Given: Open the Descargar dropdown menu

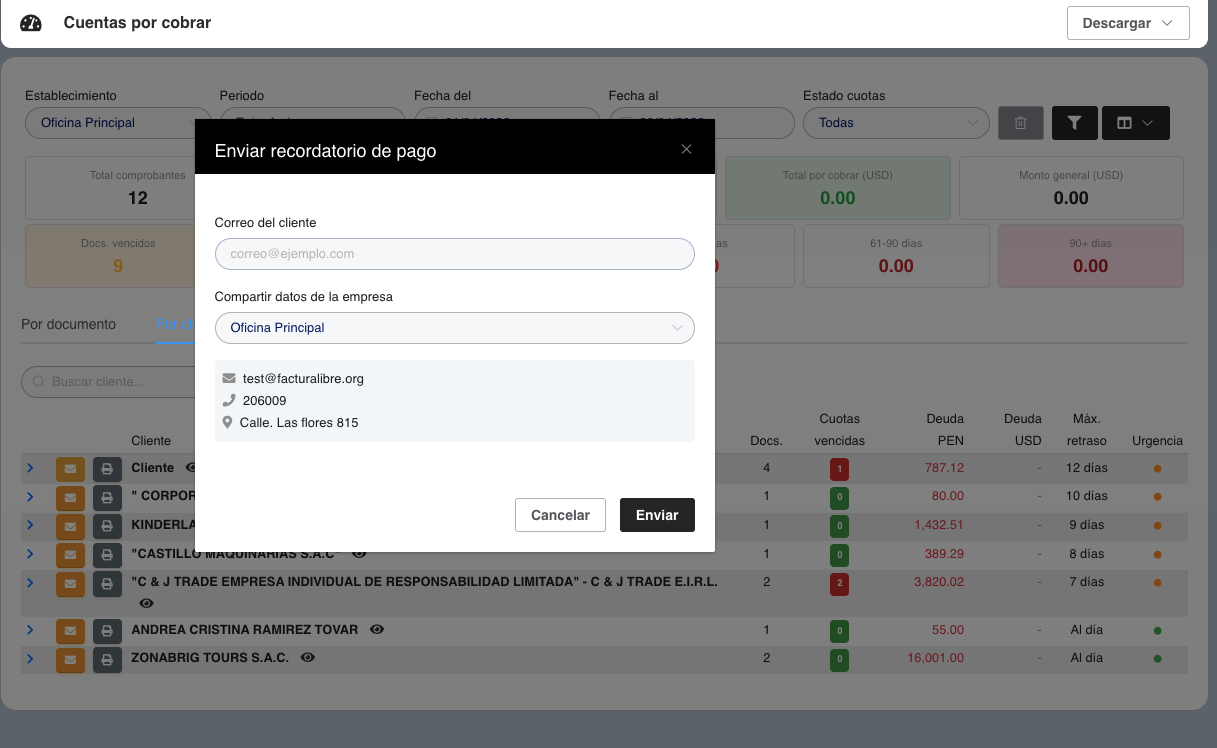Looking at the screenshot, I should tap(1128, 23).
